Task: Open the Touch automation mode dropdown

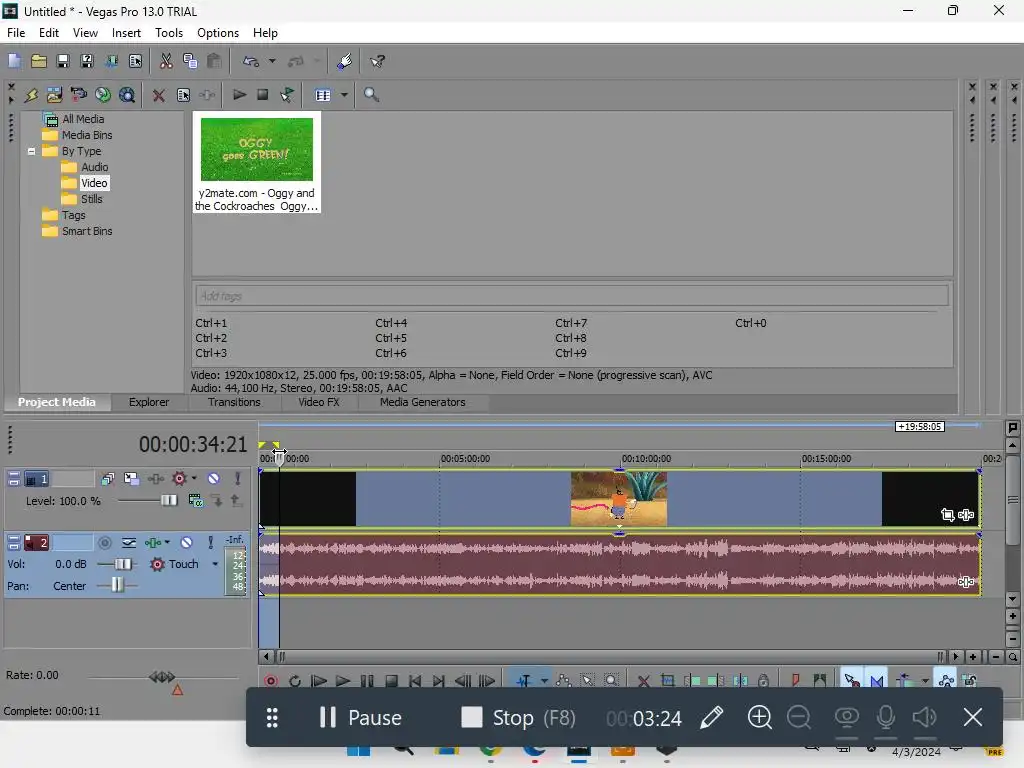Action: 215,564
